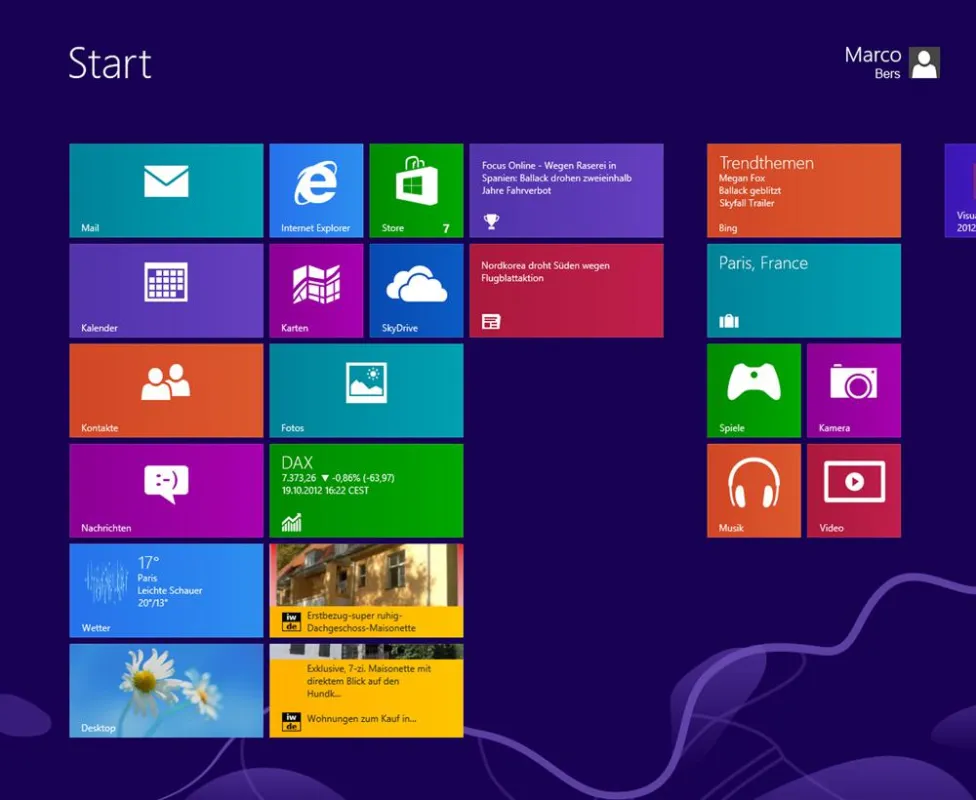Image resolution: width=976 pixels, height=800 pixels.
Task: Click the 17° temperature reading
Action: coord(148,563)
